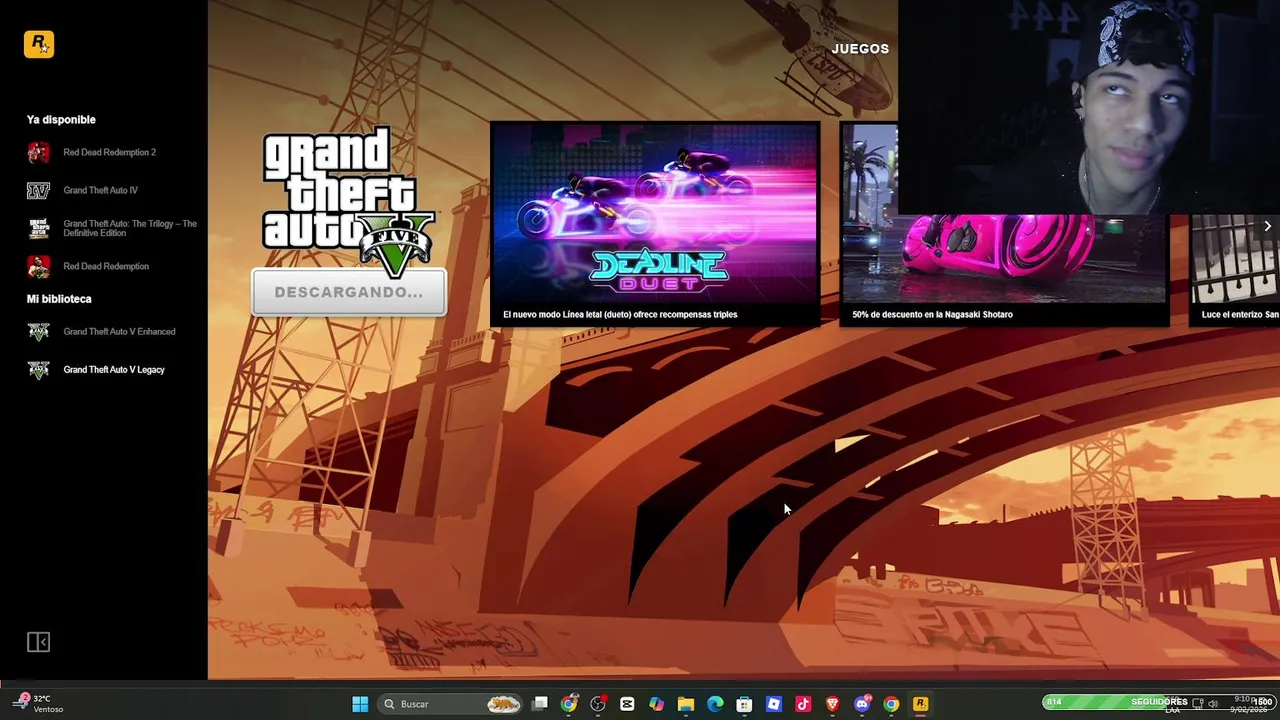This screenshot has height=720, width=1280.
Task: Open TikTok from the taskbar
Action: [803, 704]
